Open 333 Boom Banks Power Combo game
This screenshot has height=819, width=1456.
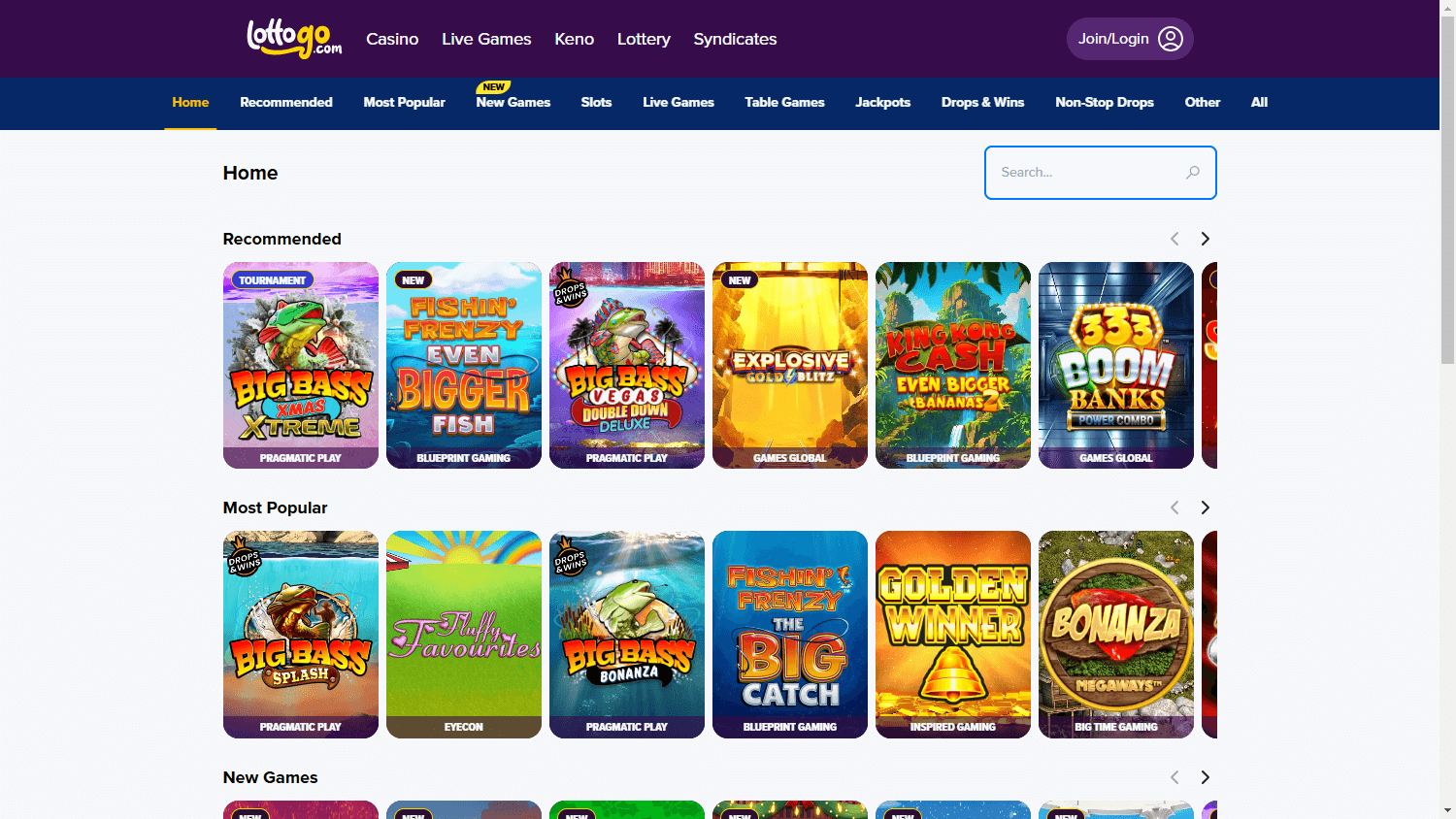coord(1116,365)
